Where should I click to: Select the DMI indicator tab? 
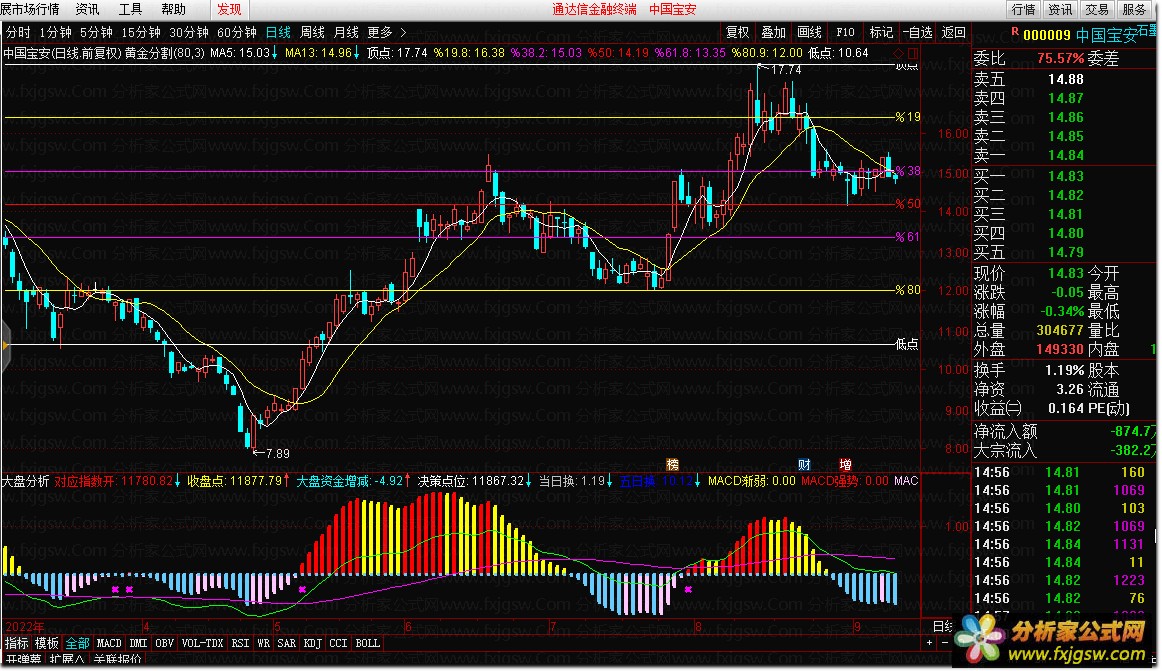pos(139,643)
